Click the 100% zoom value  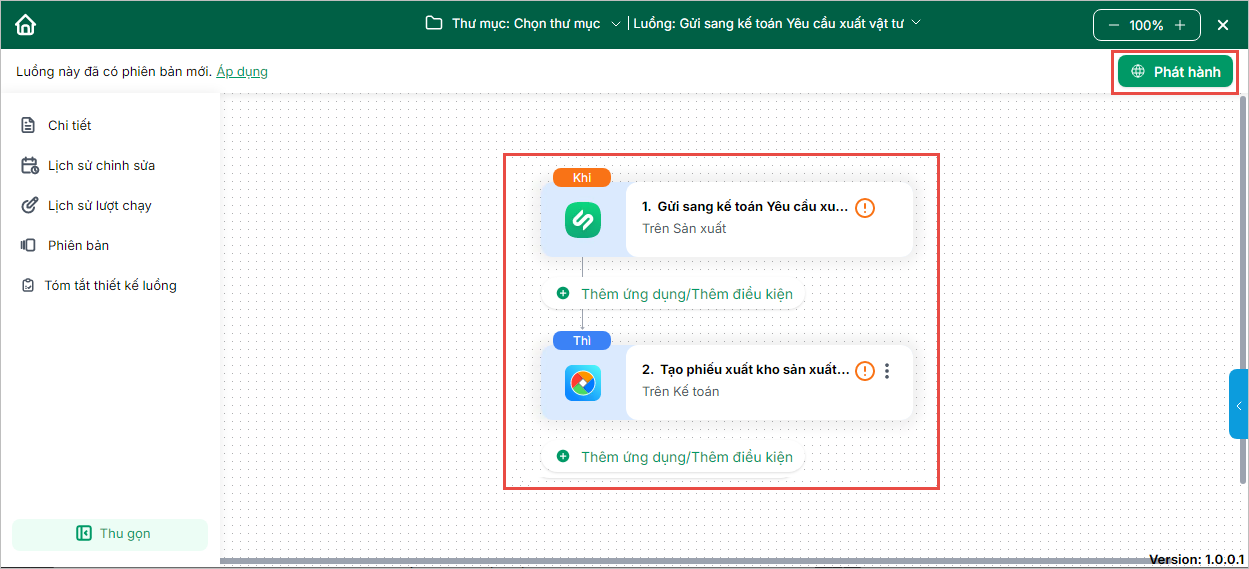1146,25
